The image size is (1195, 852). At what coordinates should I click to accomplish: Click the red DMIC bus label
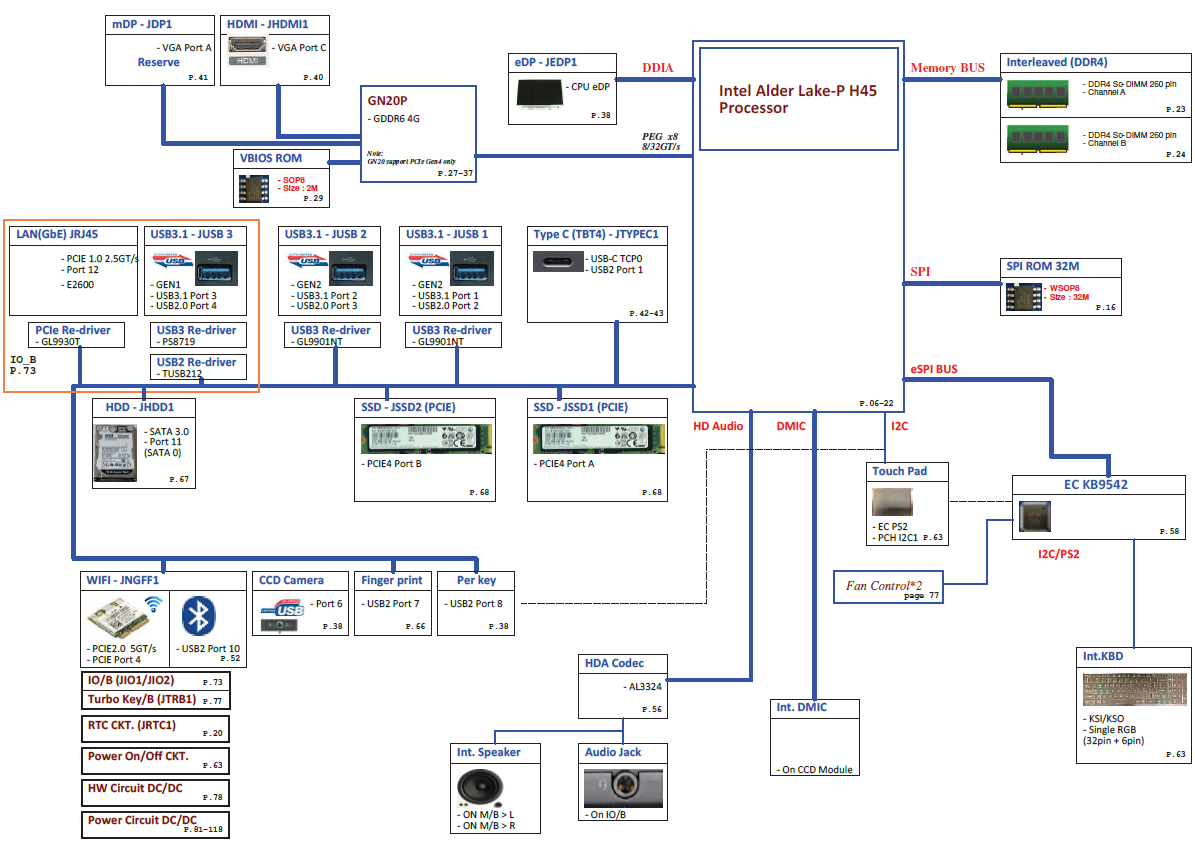(791, 427)
